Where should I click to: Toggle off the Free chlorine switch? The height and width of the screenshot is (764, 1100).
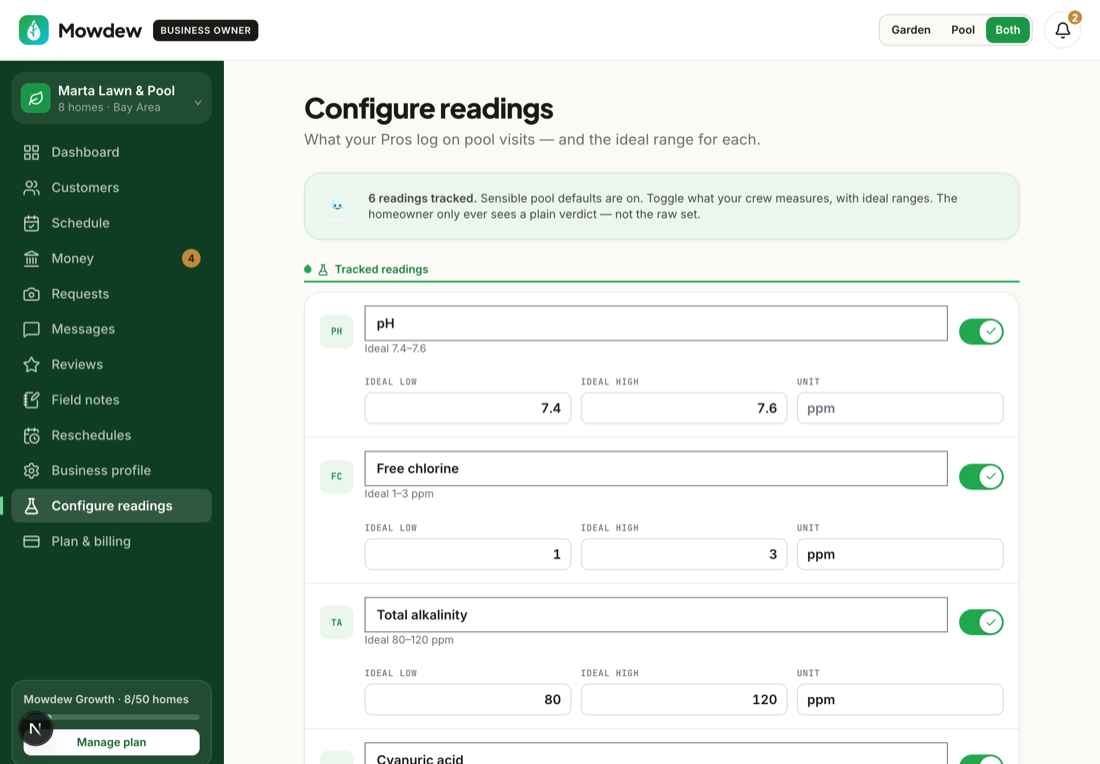(981, 476)
